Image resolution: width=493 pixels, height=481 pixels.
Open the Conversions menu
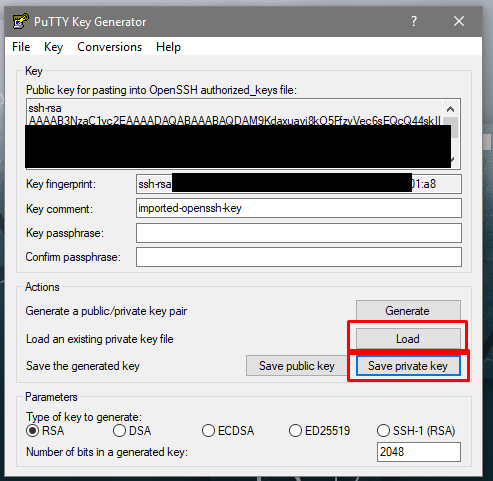tap(110, 47)
